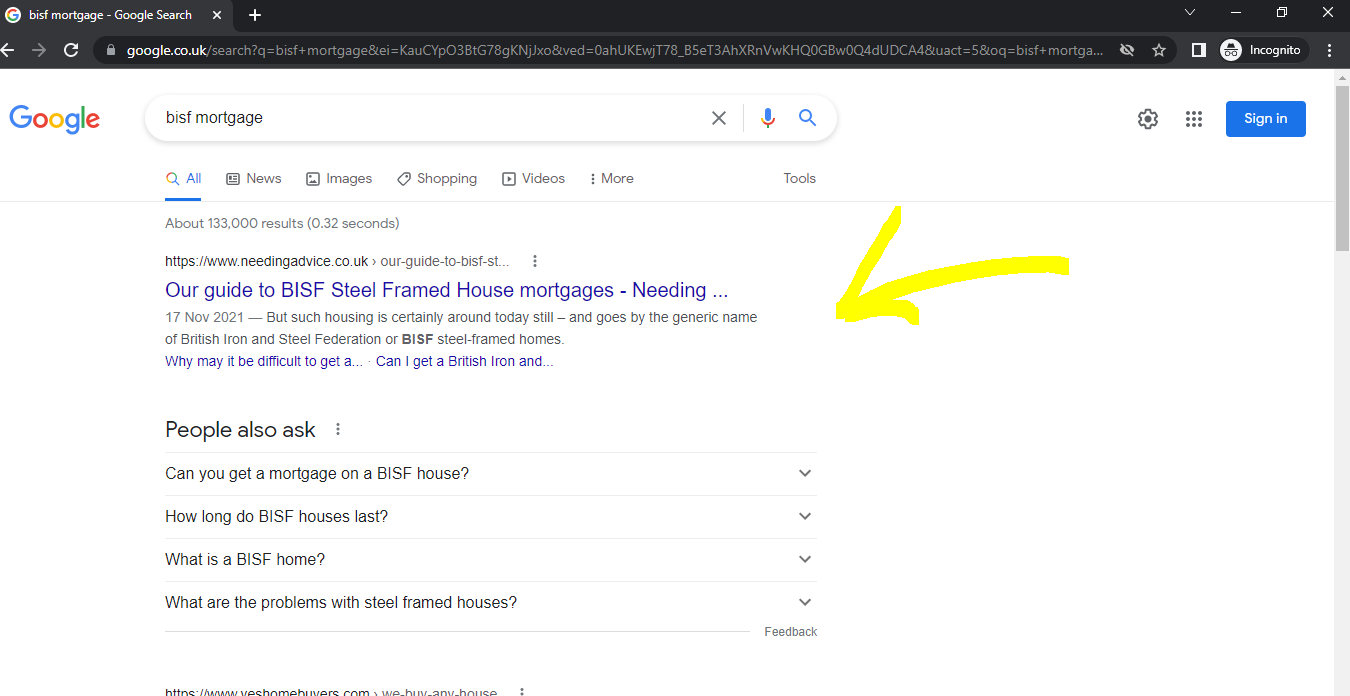Open the Incognito profile indicator
This screenshot has height=696, width=1350.
pos(1263,50)
